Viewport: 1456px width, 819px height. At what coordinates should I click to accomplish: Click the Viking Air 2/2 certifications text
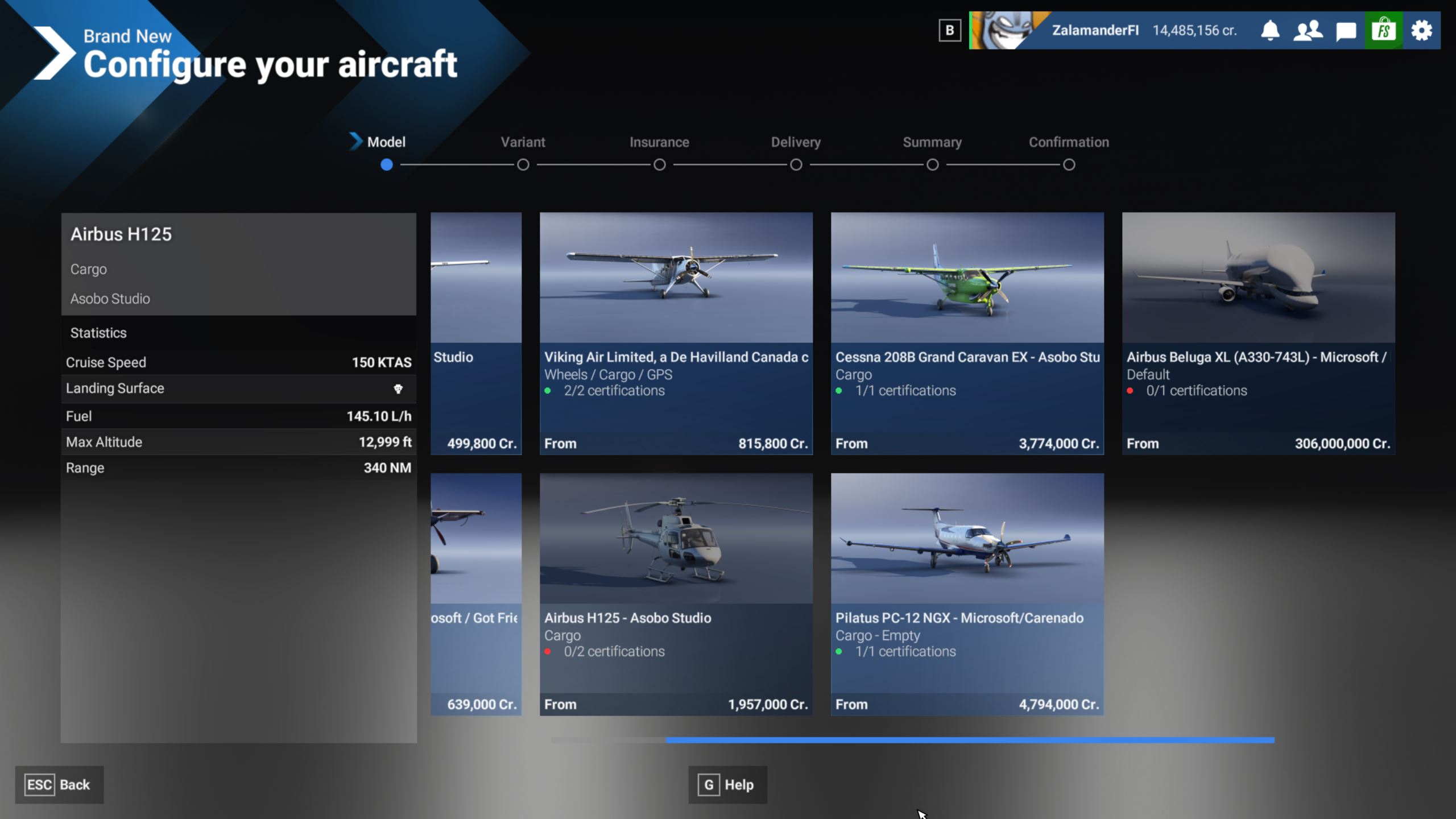click(614, 391)
